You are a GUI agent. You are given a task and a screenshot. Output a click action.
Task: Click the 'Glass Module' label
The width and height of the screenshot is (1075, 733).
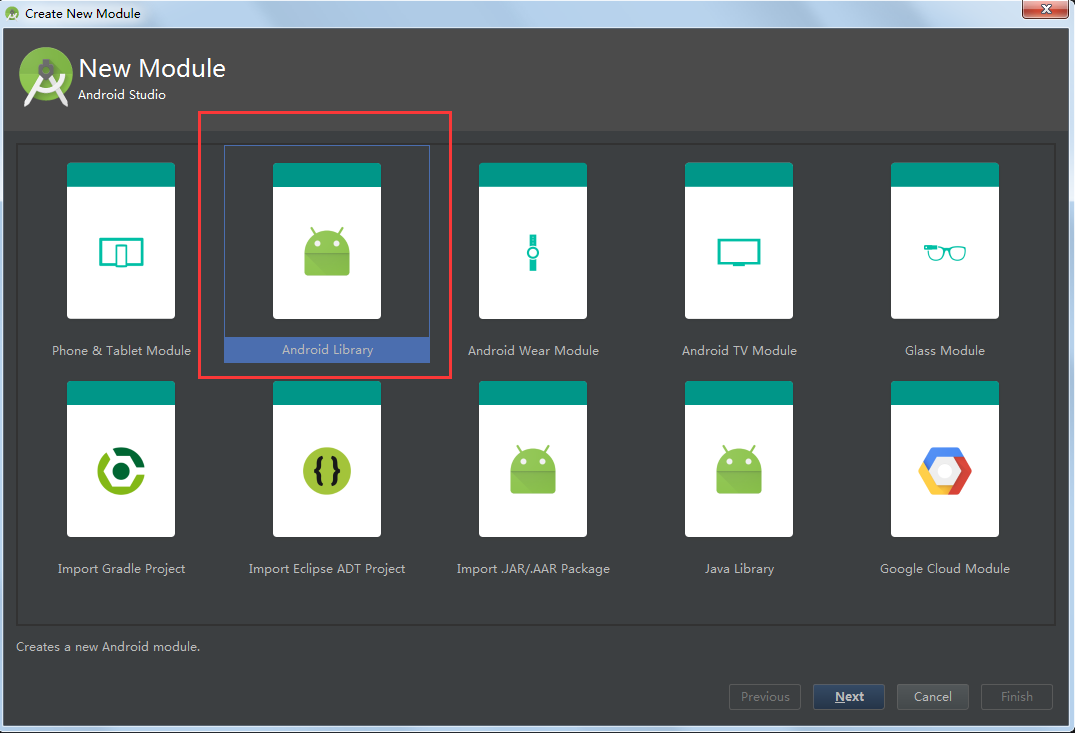coord(945,350)
